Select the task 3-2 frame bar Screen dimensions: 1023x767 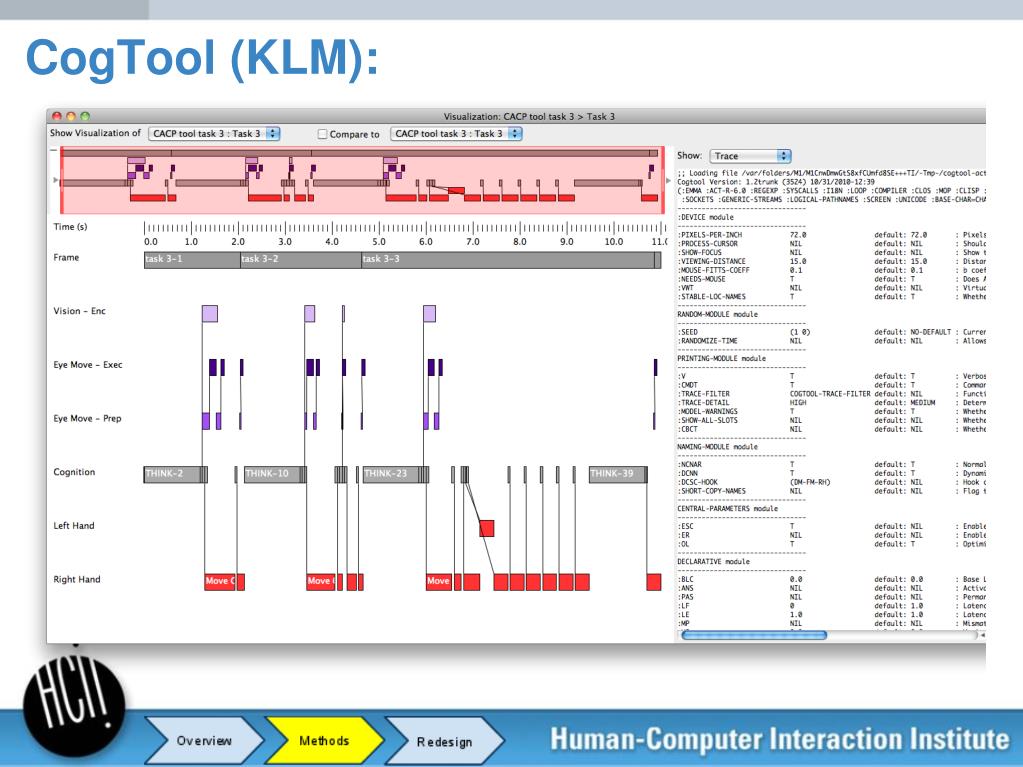[x=301, y=260]
